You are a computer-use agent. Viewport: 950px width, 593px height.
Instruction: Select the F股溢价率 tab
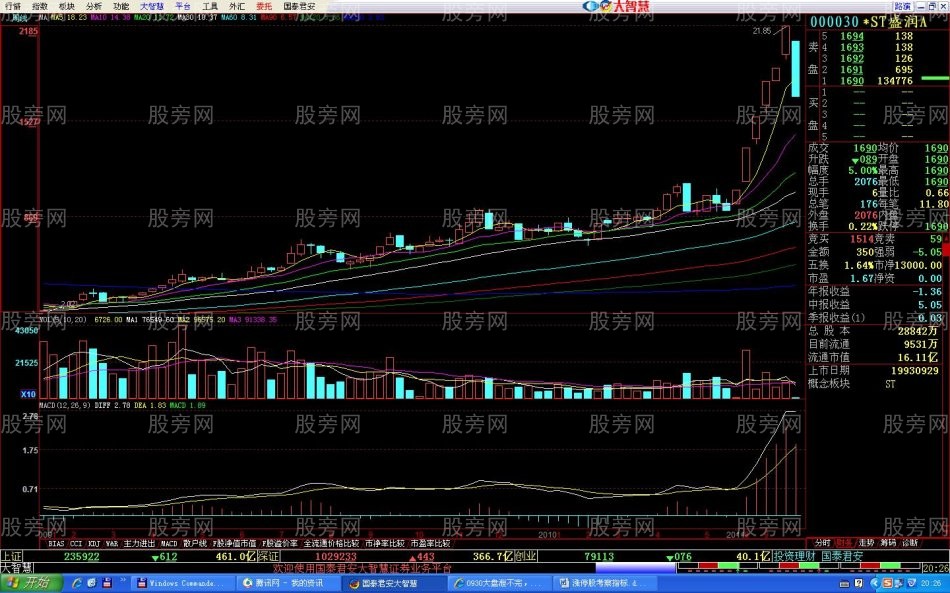pos(280,544)
